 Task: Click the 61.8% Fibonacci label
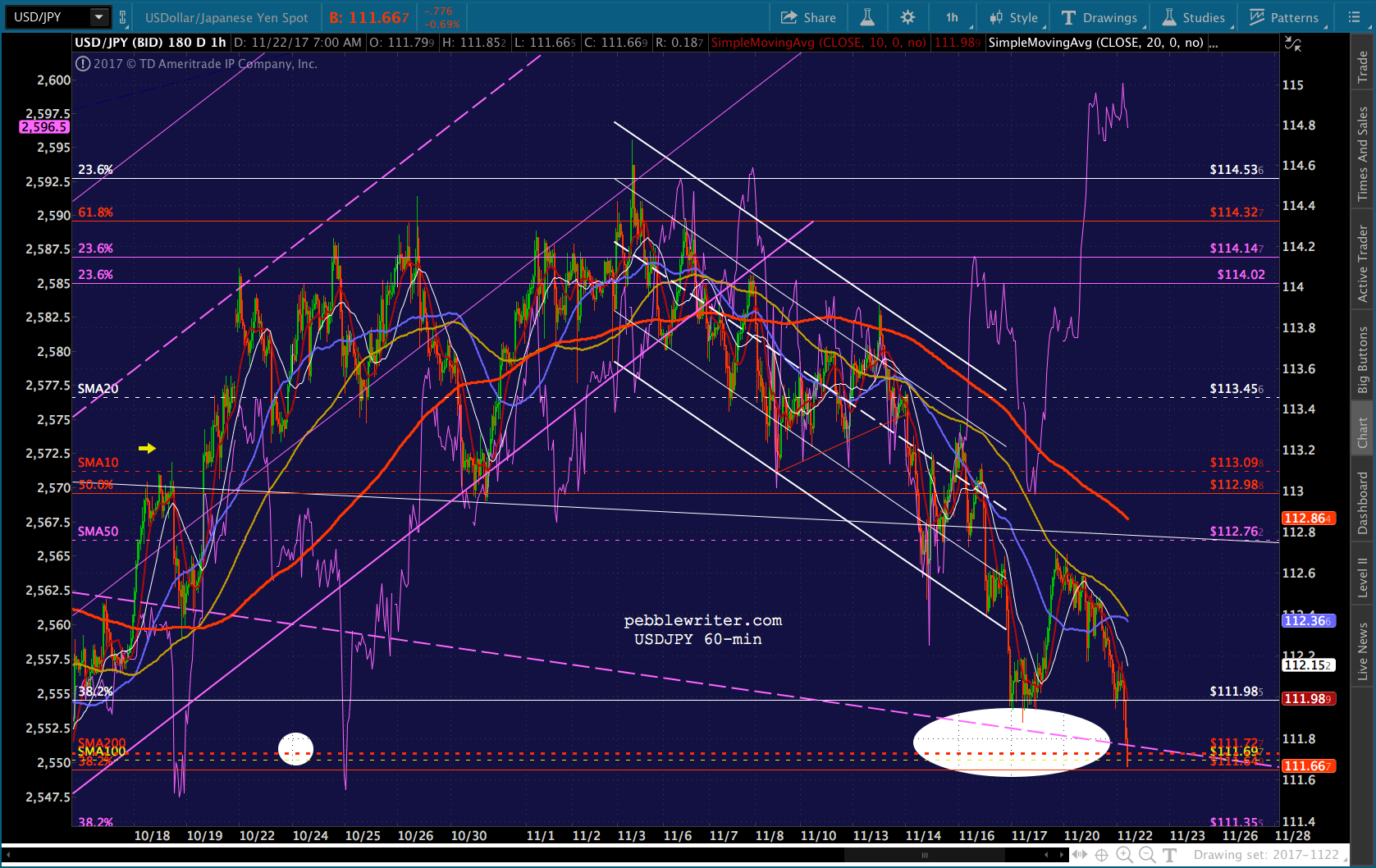coord(96,212)
